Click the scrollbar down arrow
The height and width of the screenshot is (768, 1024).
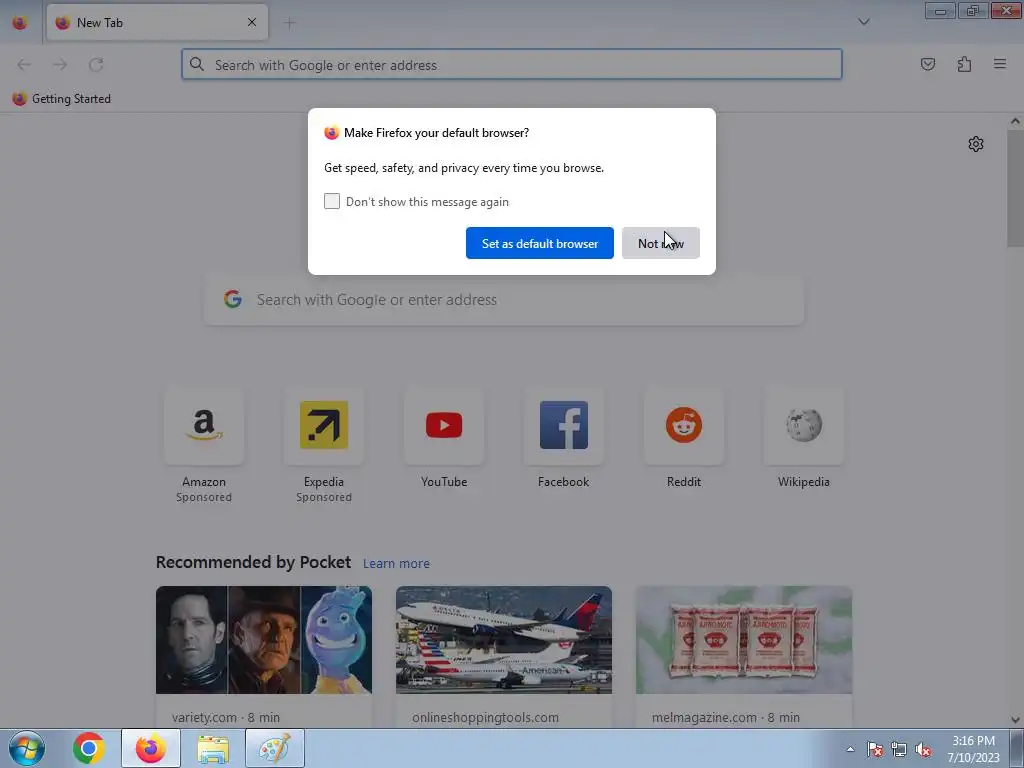(x=1015, y=720)
